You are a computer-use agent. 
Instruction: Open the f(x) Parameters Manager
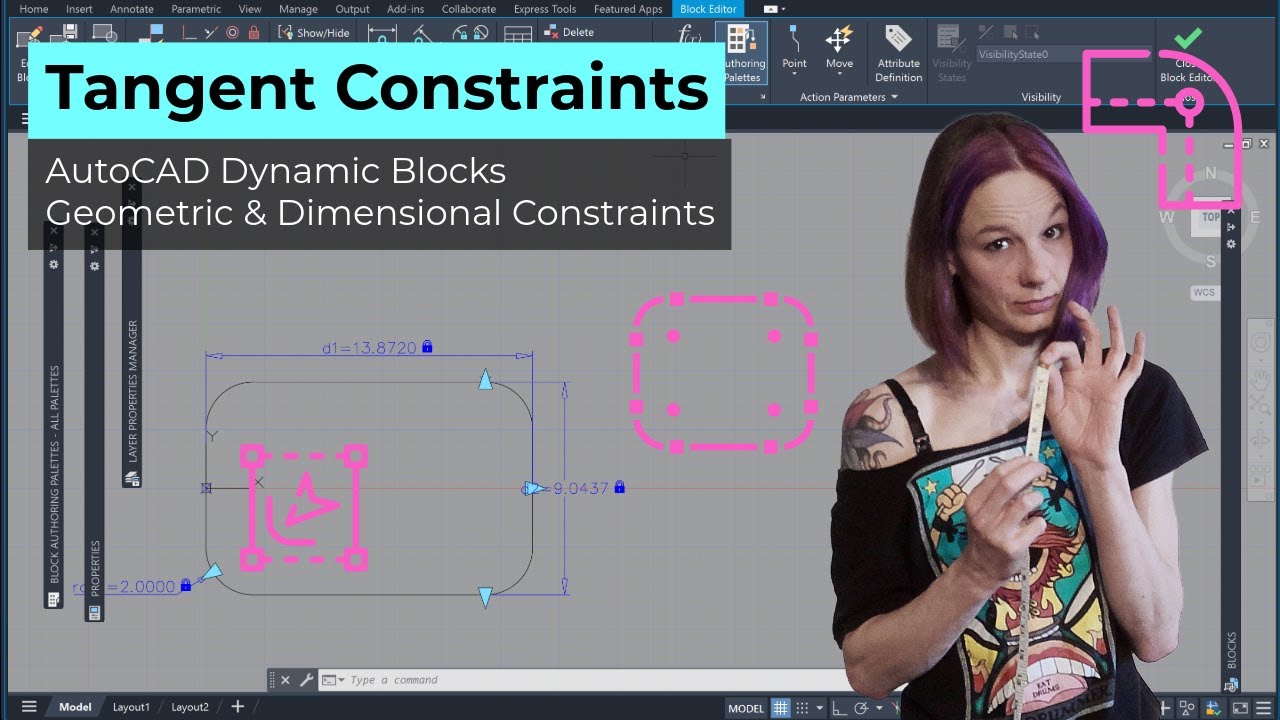(690, 35)
